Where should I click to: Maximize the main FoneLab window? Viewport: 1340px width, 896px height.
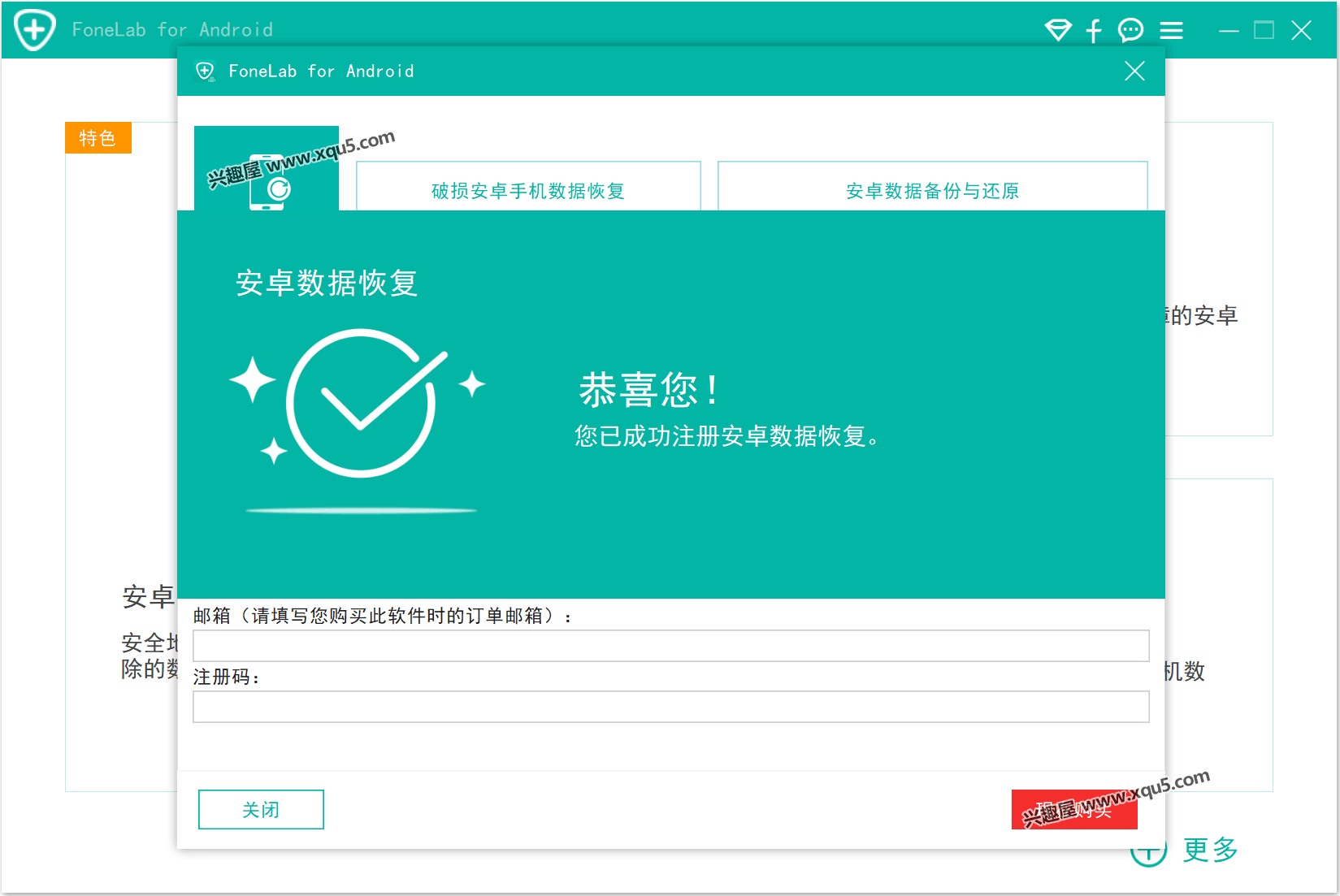tap(1264, 31)
